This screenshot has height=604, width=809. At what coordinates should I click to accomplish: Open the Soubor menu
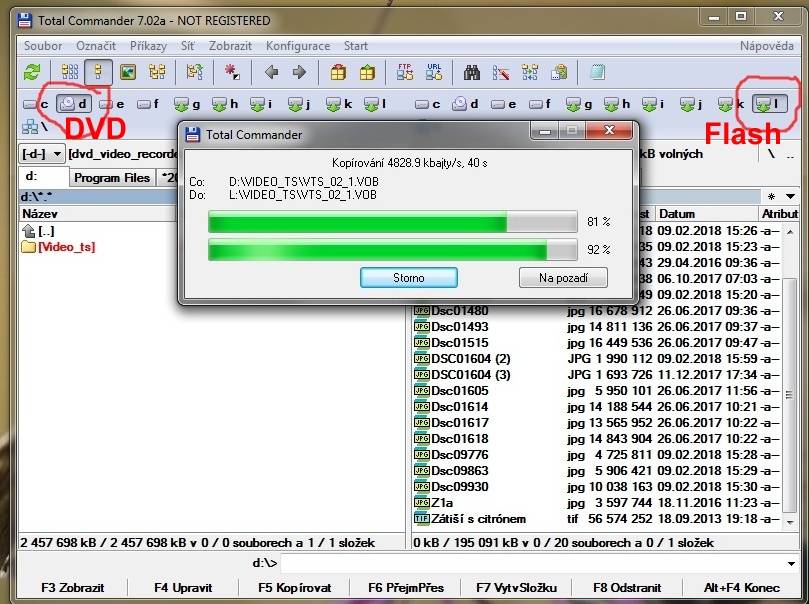[x=43, y=46]
